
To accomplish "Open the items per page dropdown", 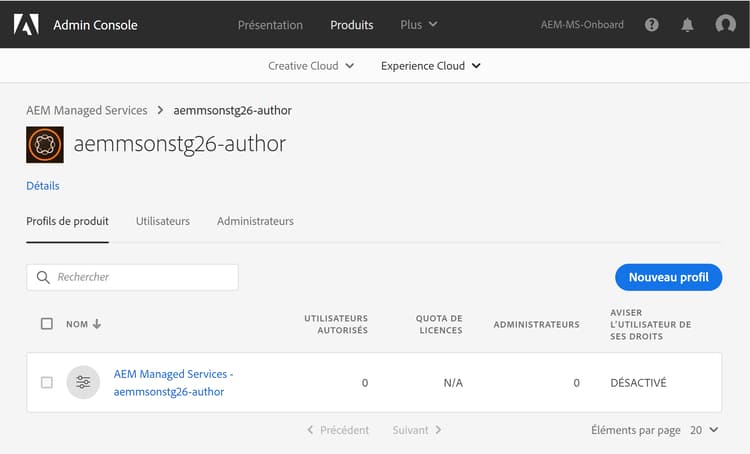I will tap(704, 430).
